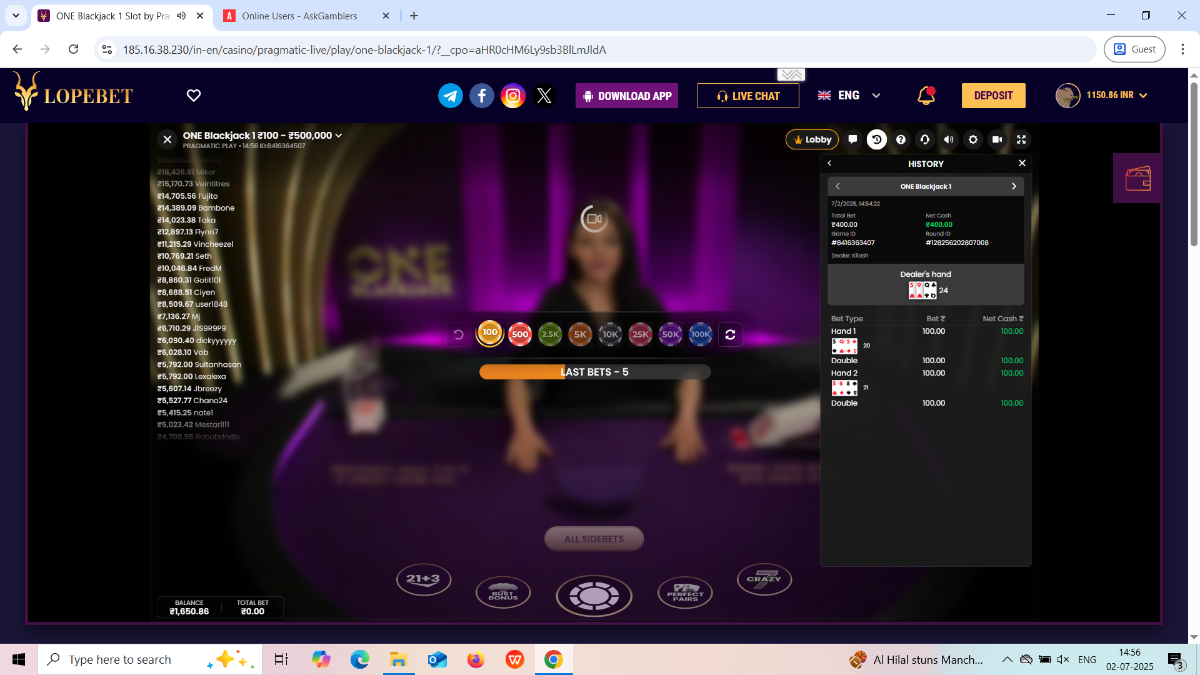Select the green 2.5K chip
The width and height of the screenshot is (1200, 675).
tap(549, 335)
